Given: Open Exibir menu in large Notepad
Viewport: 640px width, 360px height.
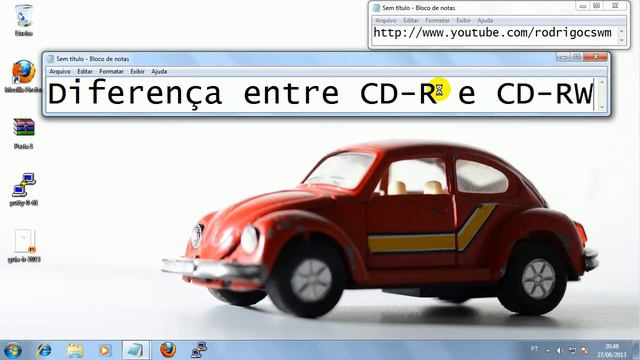Looking at the screenshot, I should point(138,71).
